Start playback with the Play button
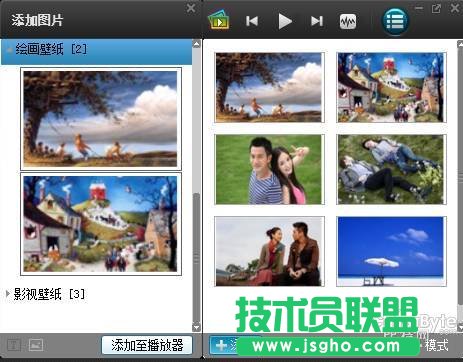463x362 pixels. tap(285, 21)
